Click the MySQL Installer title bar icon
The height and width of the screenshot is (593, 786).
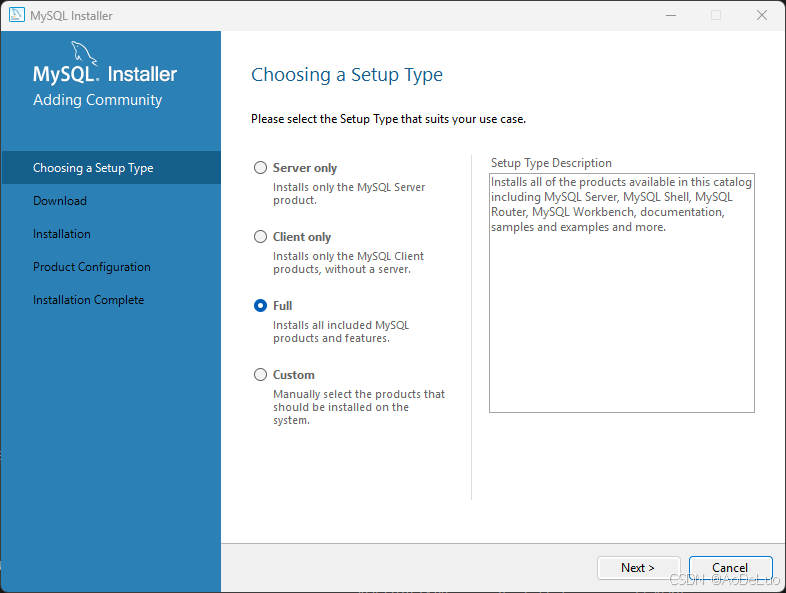click(x=17, y=15)
